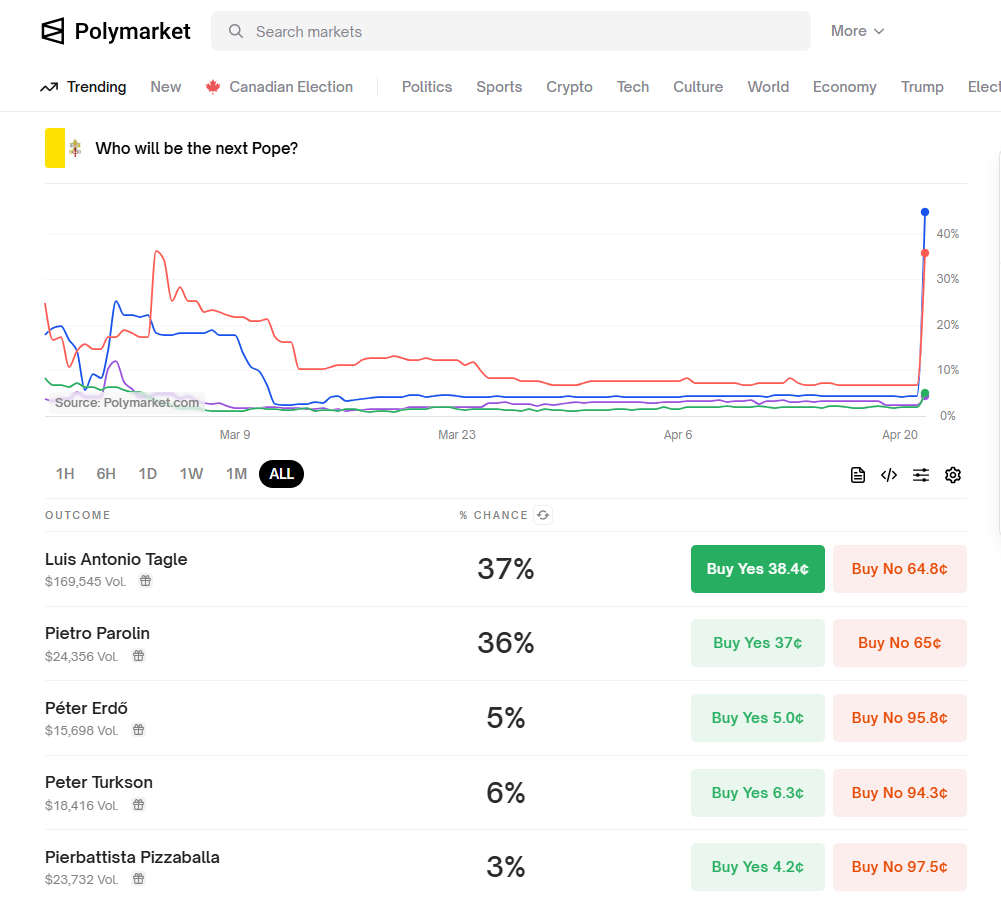This screenshot has width=1001, height=903.
Task: Select the 6H time range
Action: click(106, 474)
